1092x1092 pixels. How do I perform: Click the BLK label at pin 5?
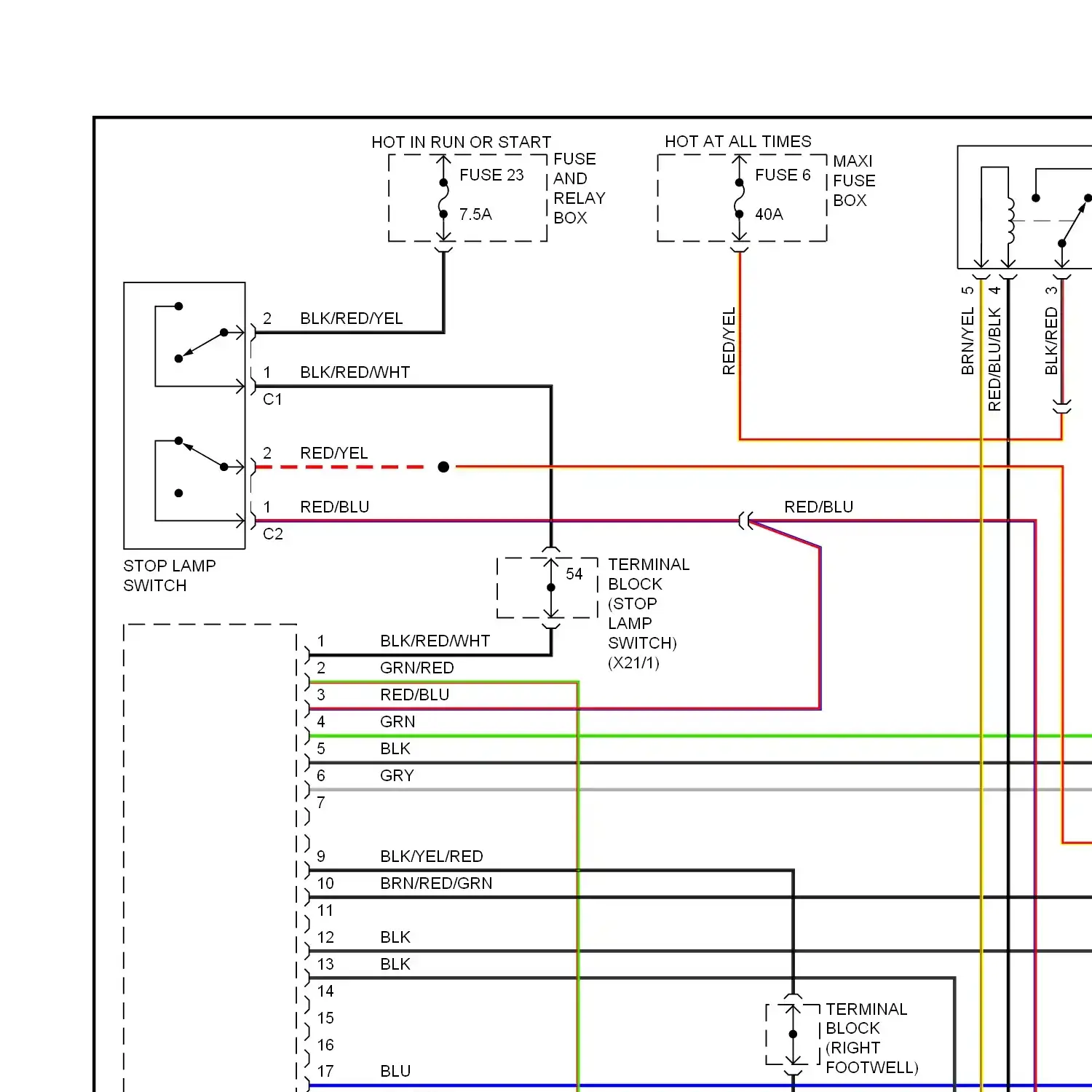[395, 748]
